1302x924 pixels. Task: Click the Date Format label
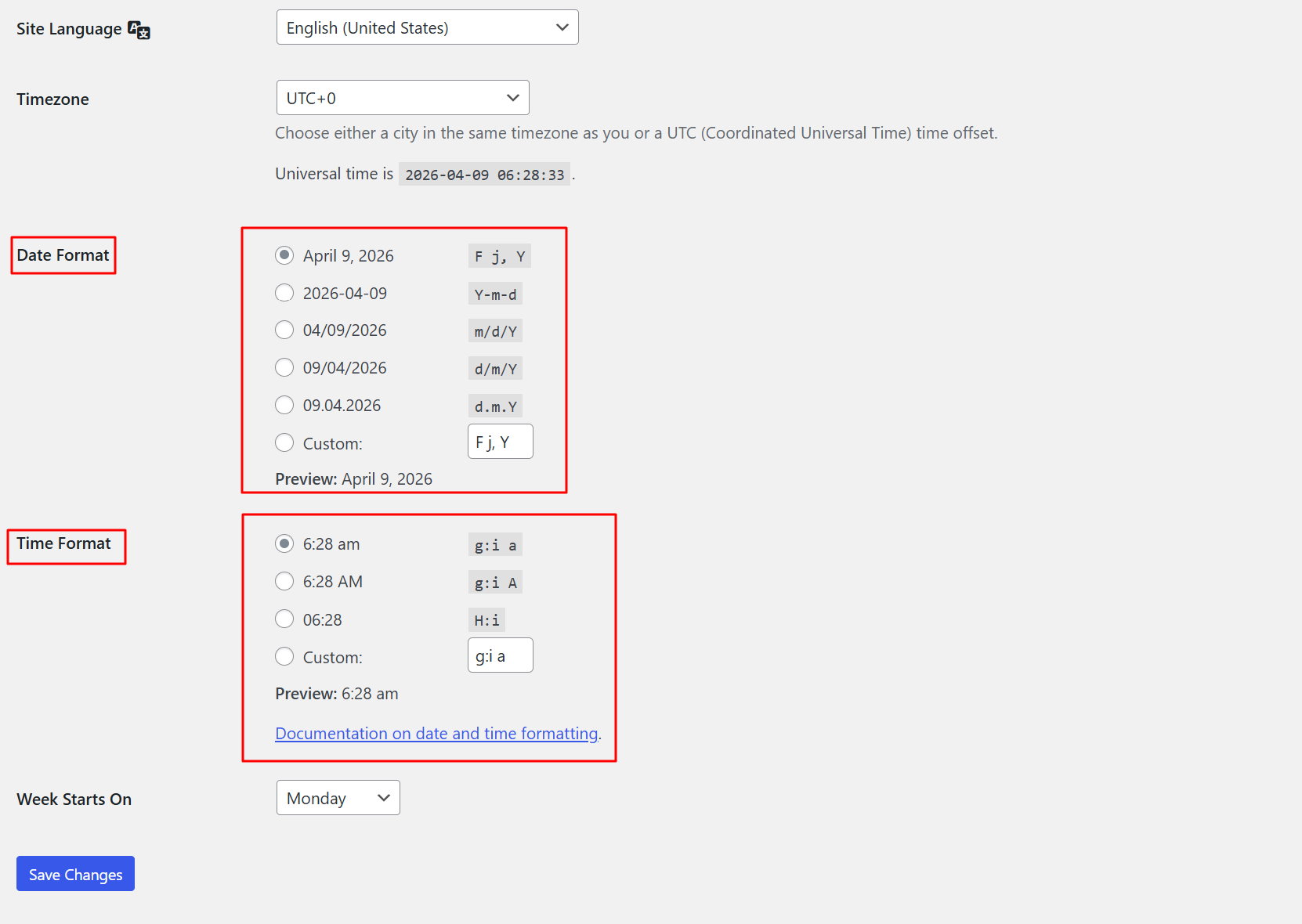click(x=63, y=255)
